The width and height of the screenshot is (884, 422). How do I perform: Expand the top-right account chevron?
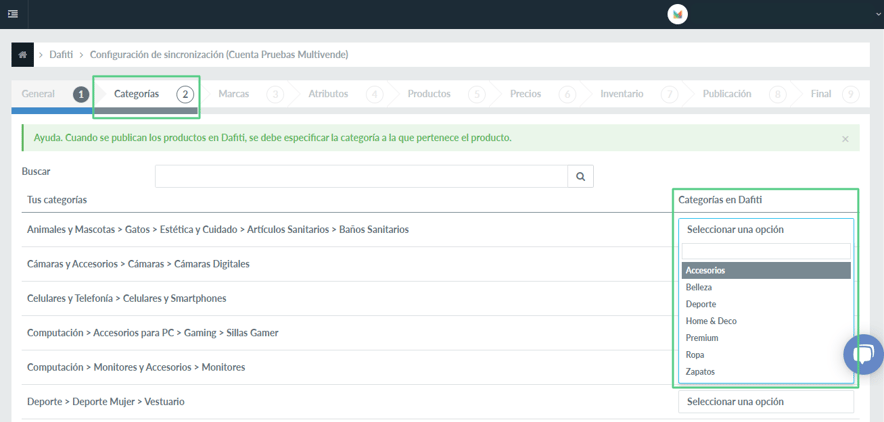tap(879, 15)
